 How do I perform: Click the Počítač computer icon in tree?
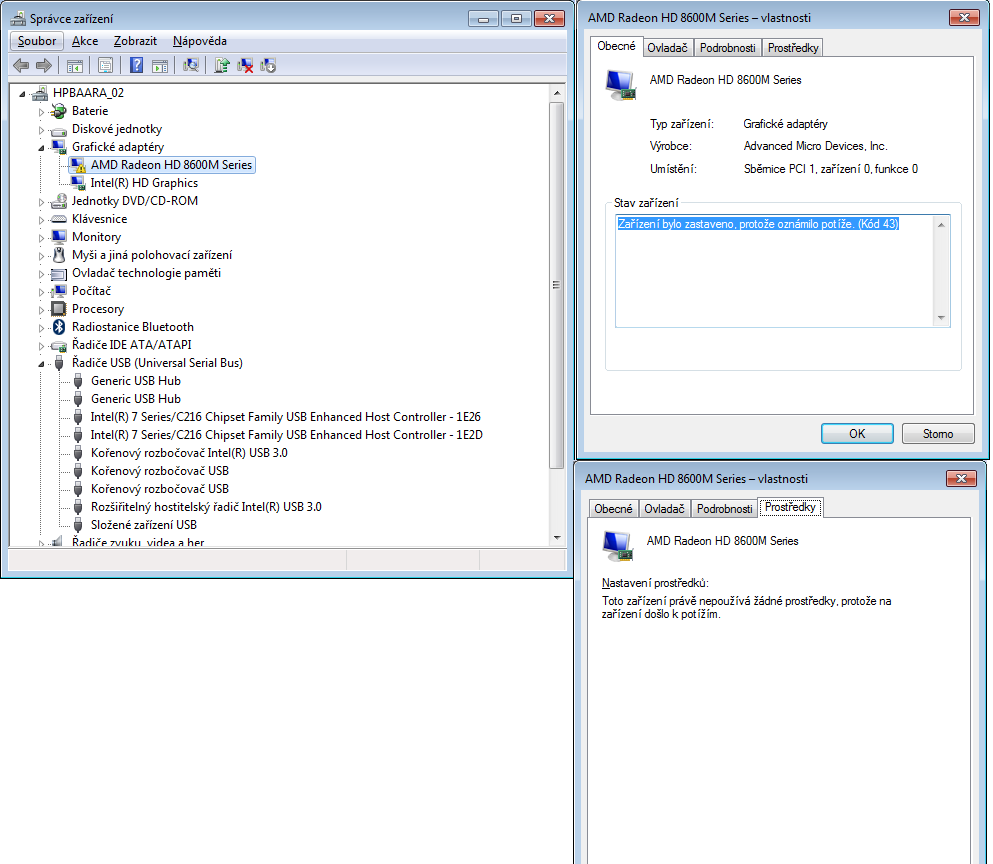[59, 291]
